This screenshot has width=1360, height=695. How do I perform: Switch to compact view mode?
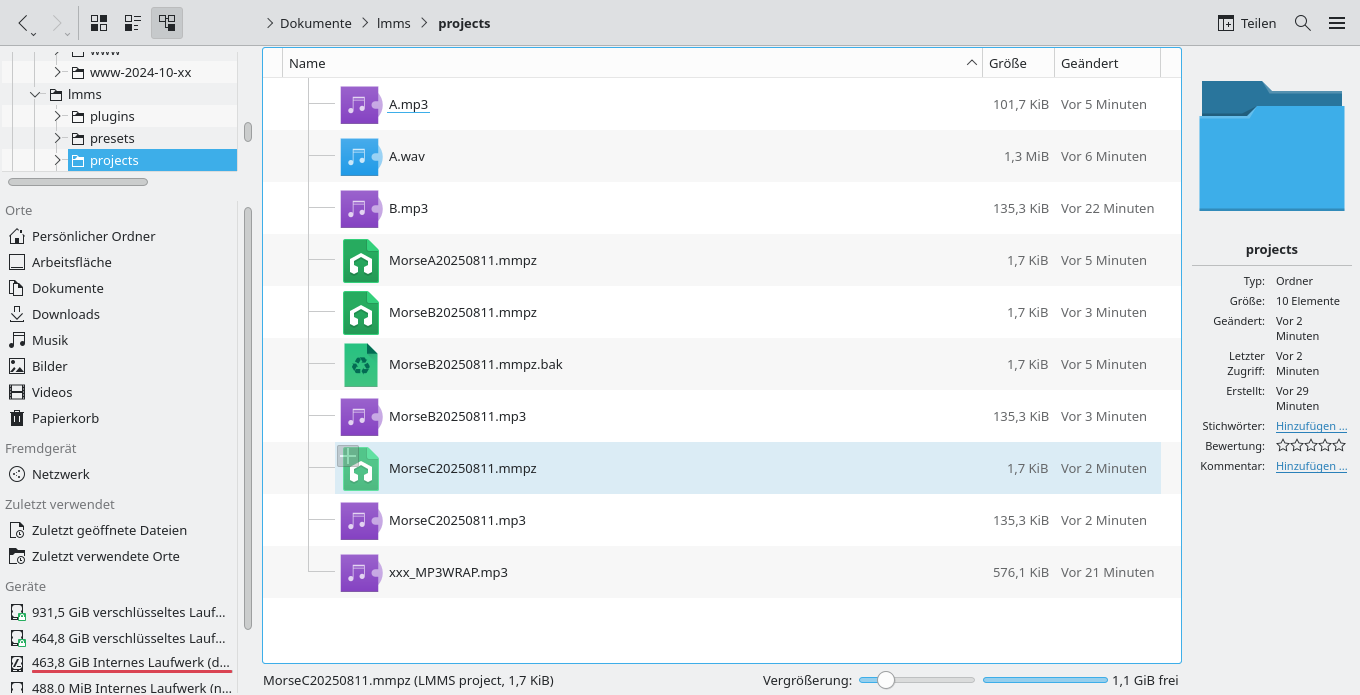[133, 23]
